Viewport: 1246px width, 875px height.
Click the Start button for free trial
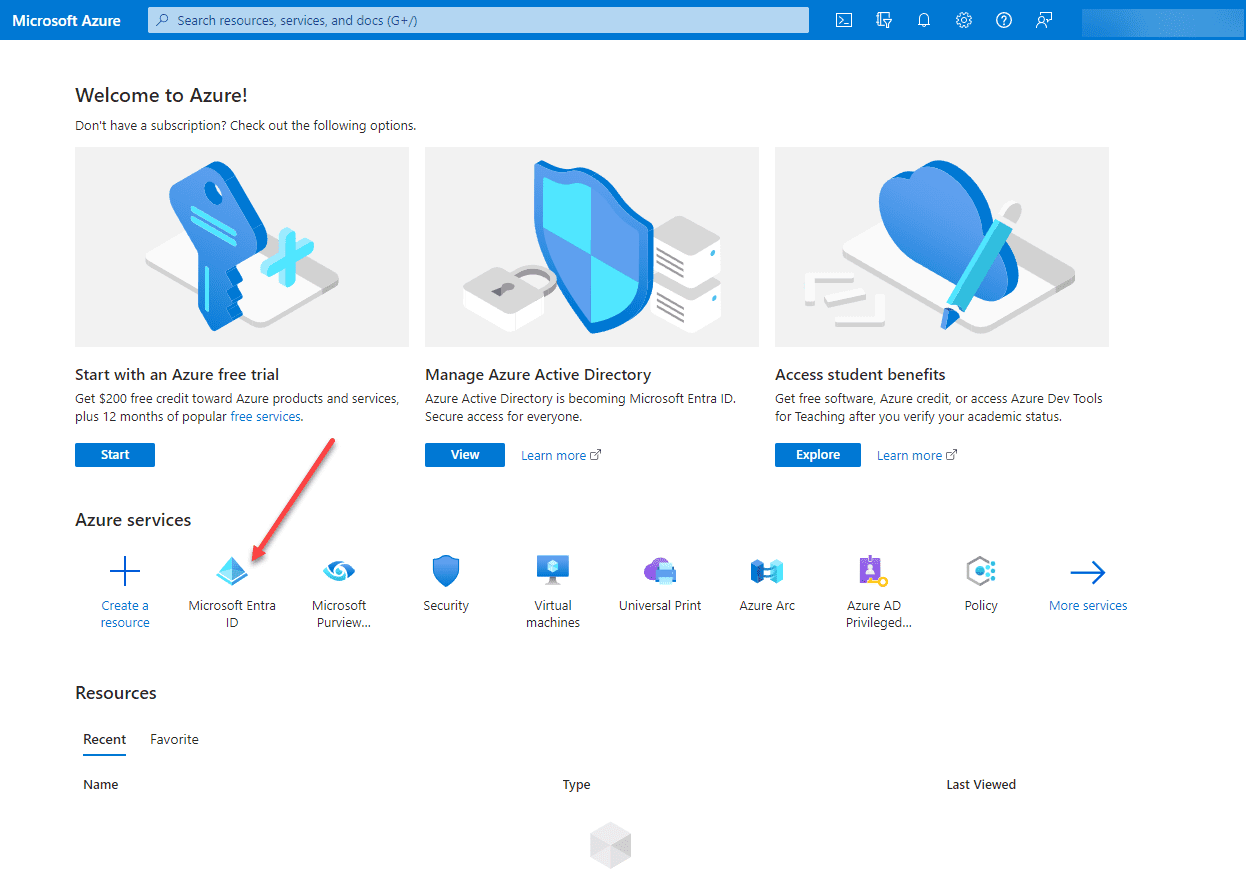(115, 455)
